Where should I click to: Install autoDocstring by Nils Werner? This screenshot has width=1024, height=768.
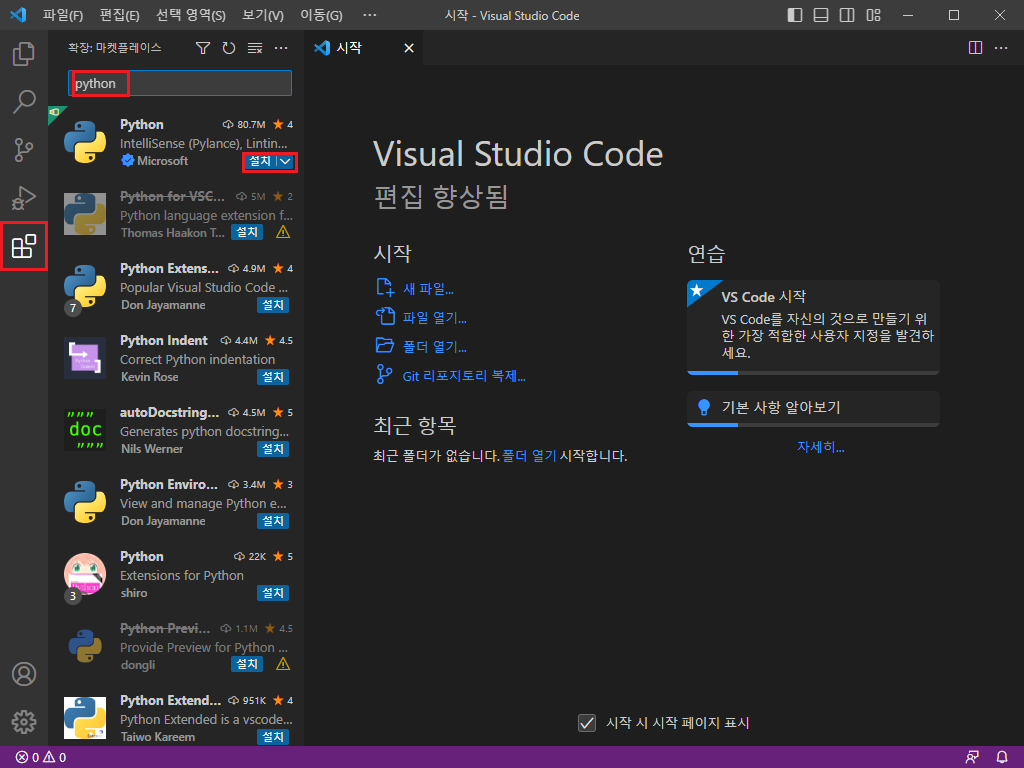tap(273, 449)
